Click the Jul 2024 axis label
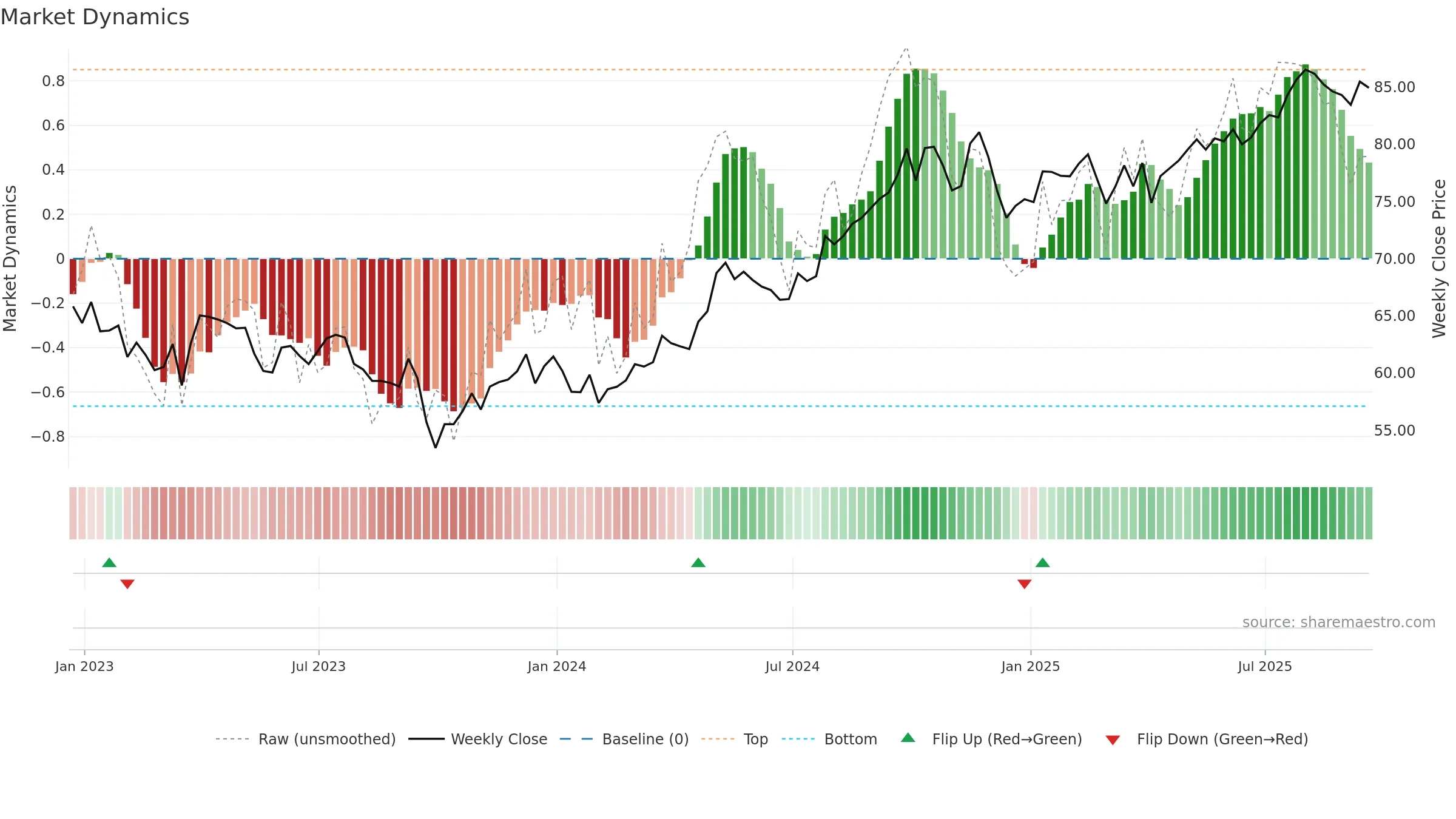Screen dimensions: 1456x819 click(792, 666)
